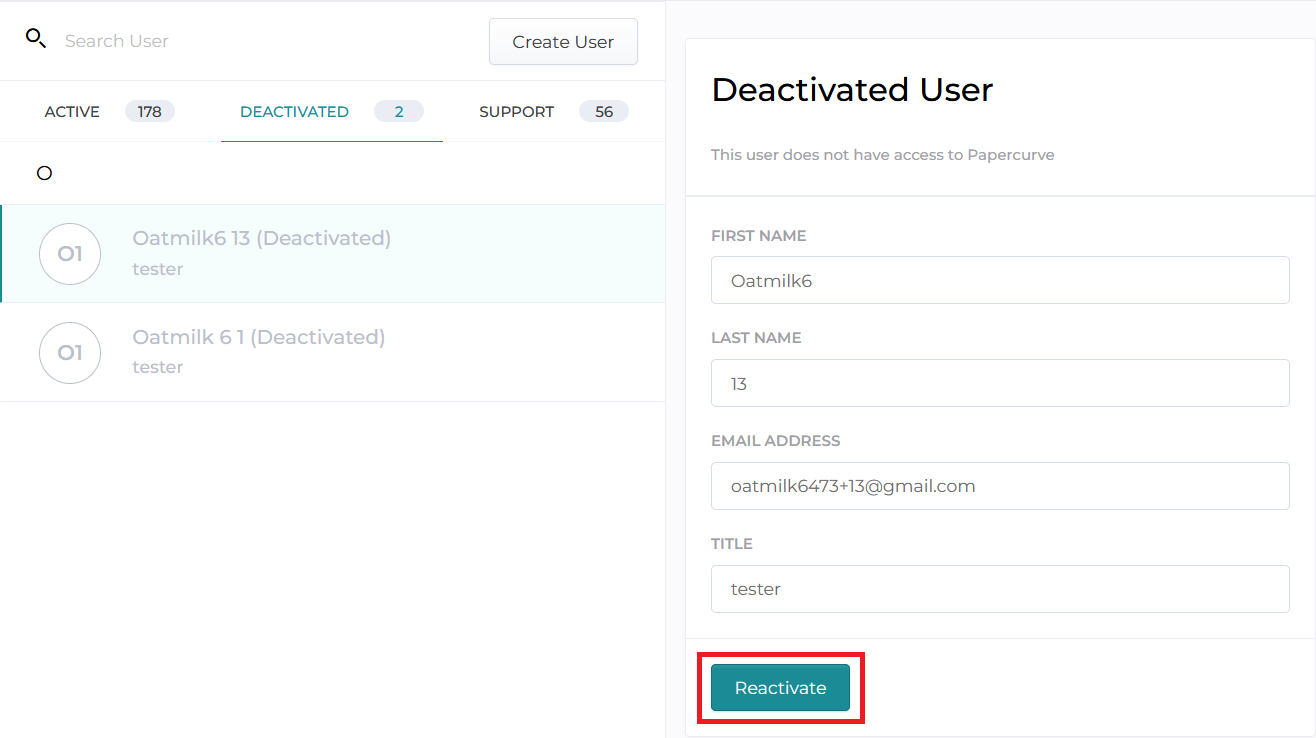Image resolution: width=1316 pixels, height=738 pixels.
Task: Click the Email Address field
Action: 1000,486
